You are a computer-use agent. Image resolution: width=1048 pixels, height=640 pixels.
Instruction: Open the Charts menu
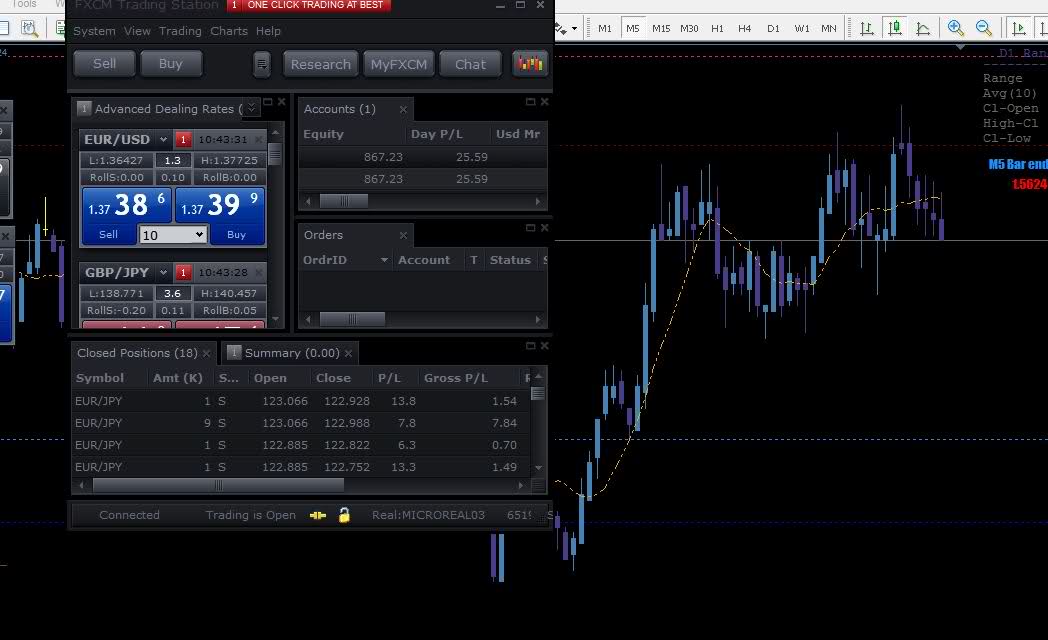click(x=229, y=31)
